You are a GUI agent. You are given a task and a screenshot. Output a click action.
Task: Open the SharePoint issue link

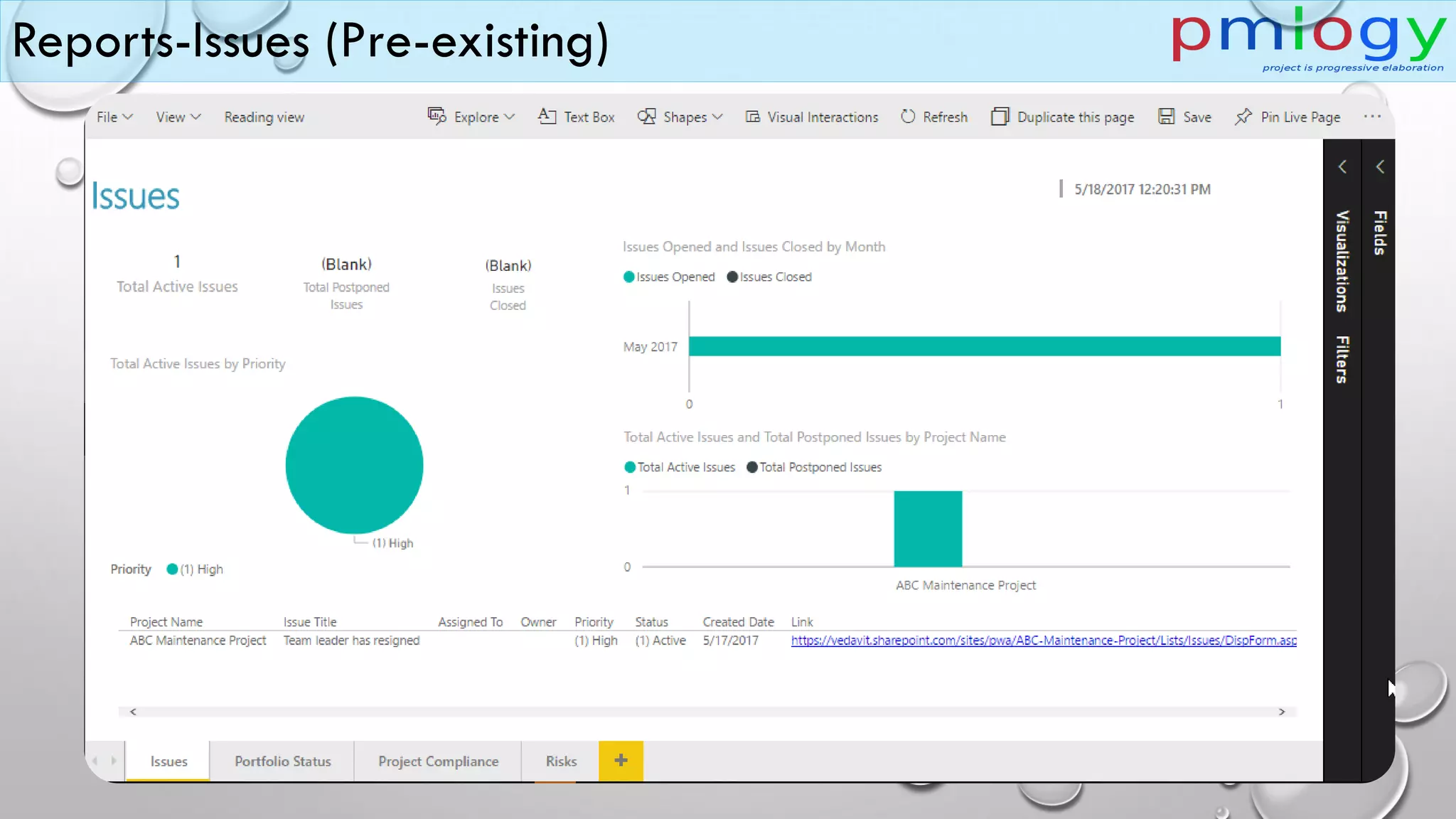tap(1044, 641)
